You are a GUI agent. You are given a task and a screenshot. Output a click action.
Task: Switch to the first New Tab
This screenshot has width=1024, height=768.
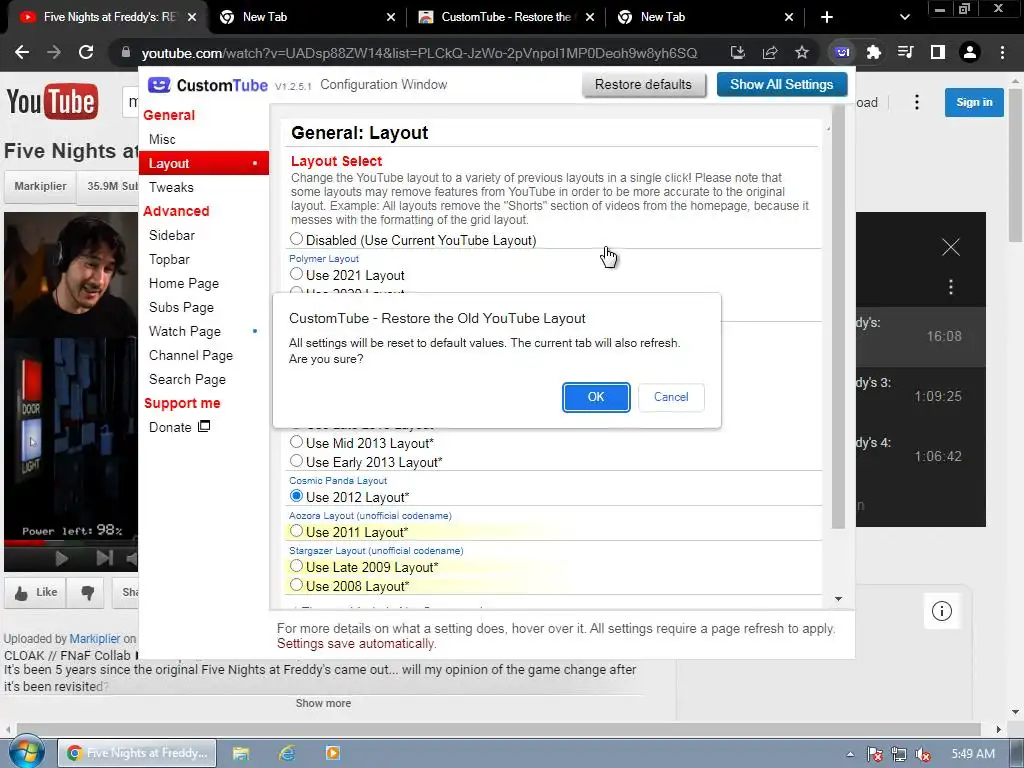click(307, 17)
